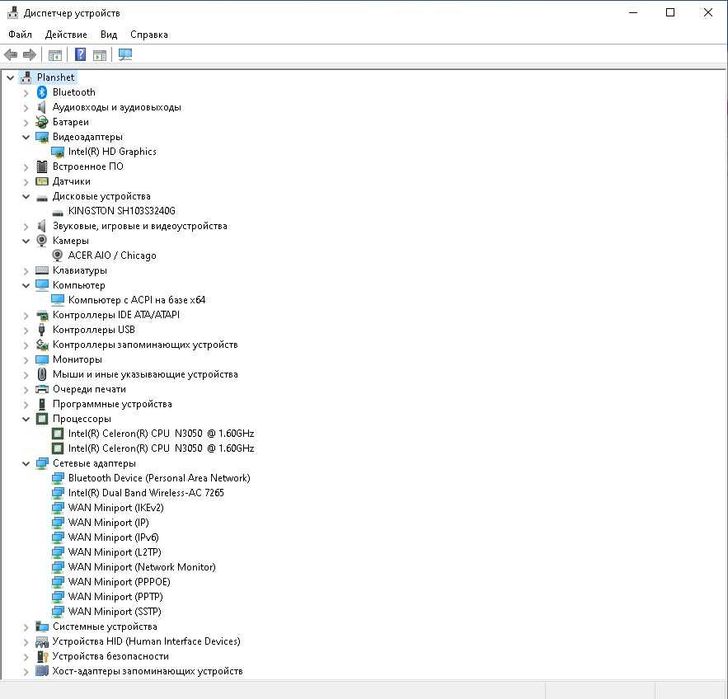Screen dimensions: 728x699
Task: Open the Действие menu
Action: pyautogui.click(x=66, y=34)
